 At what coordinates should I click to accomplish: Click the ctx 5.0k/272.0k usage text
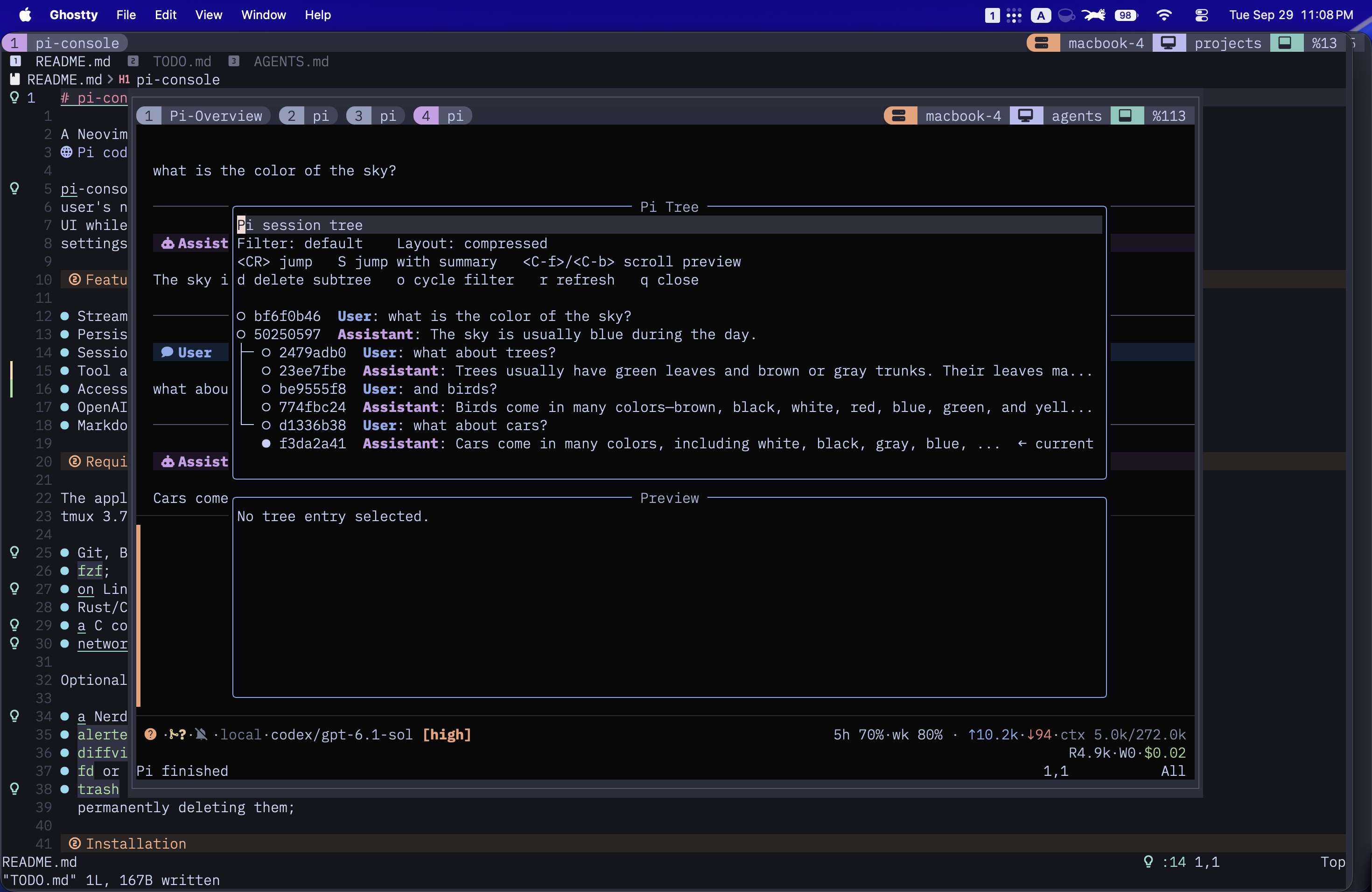[1123, 734]
